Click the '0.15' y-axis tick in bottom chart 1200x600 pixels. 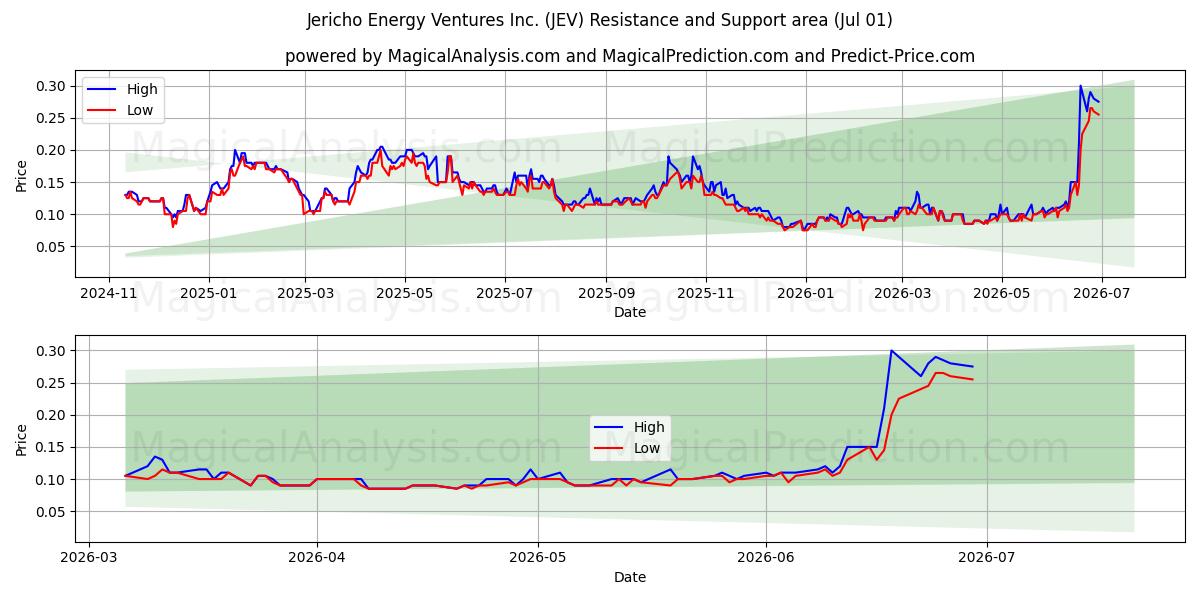click(51, 448)
